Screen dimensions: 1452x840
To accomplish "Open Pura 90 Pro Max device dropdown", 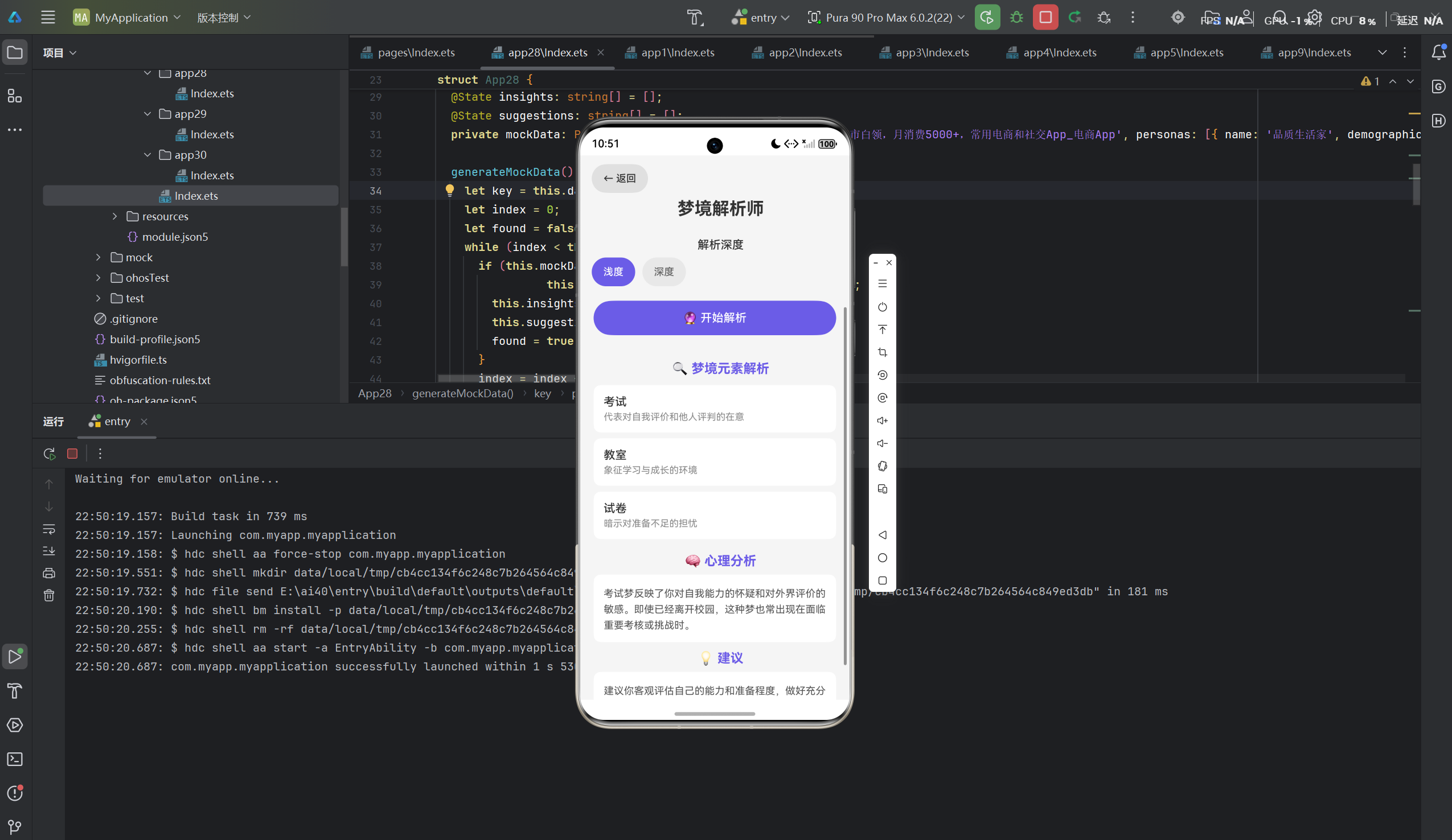I will [x=885, y=17].
